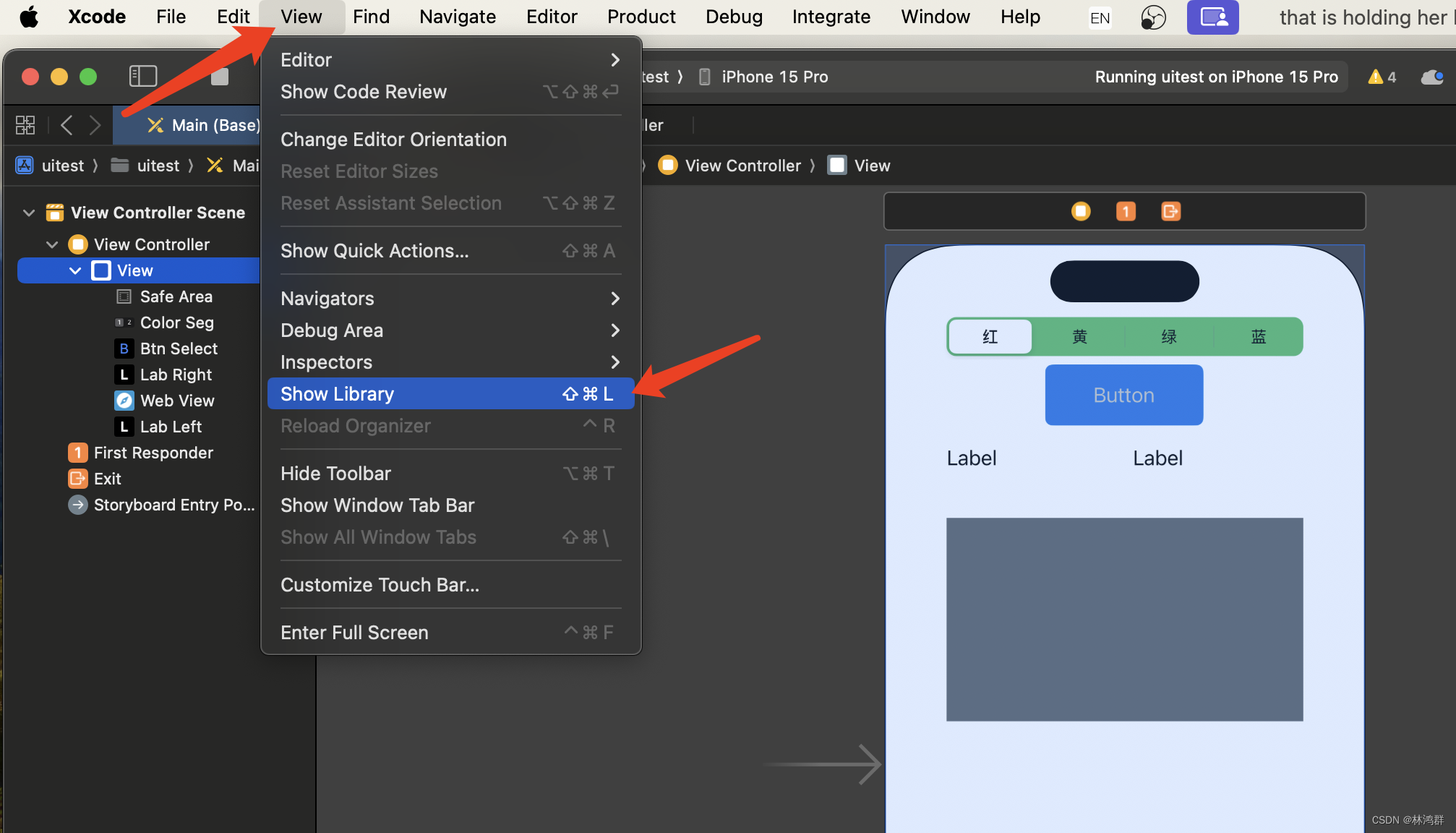Select Exit in document outline
The image size is (1456, 833).
(x=107, y=479)
